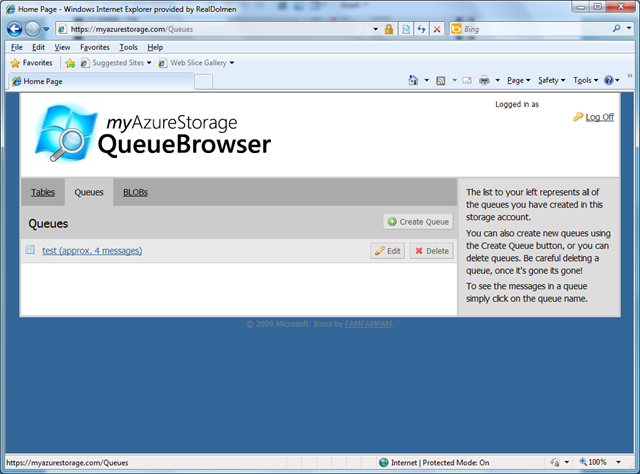Open the View menu

[62, 47]
